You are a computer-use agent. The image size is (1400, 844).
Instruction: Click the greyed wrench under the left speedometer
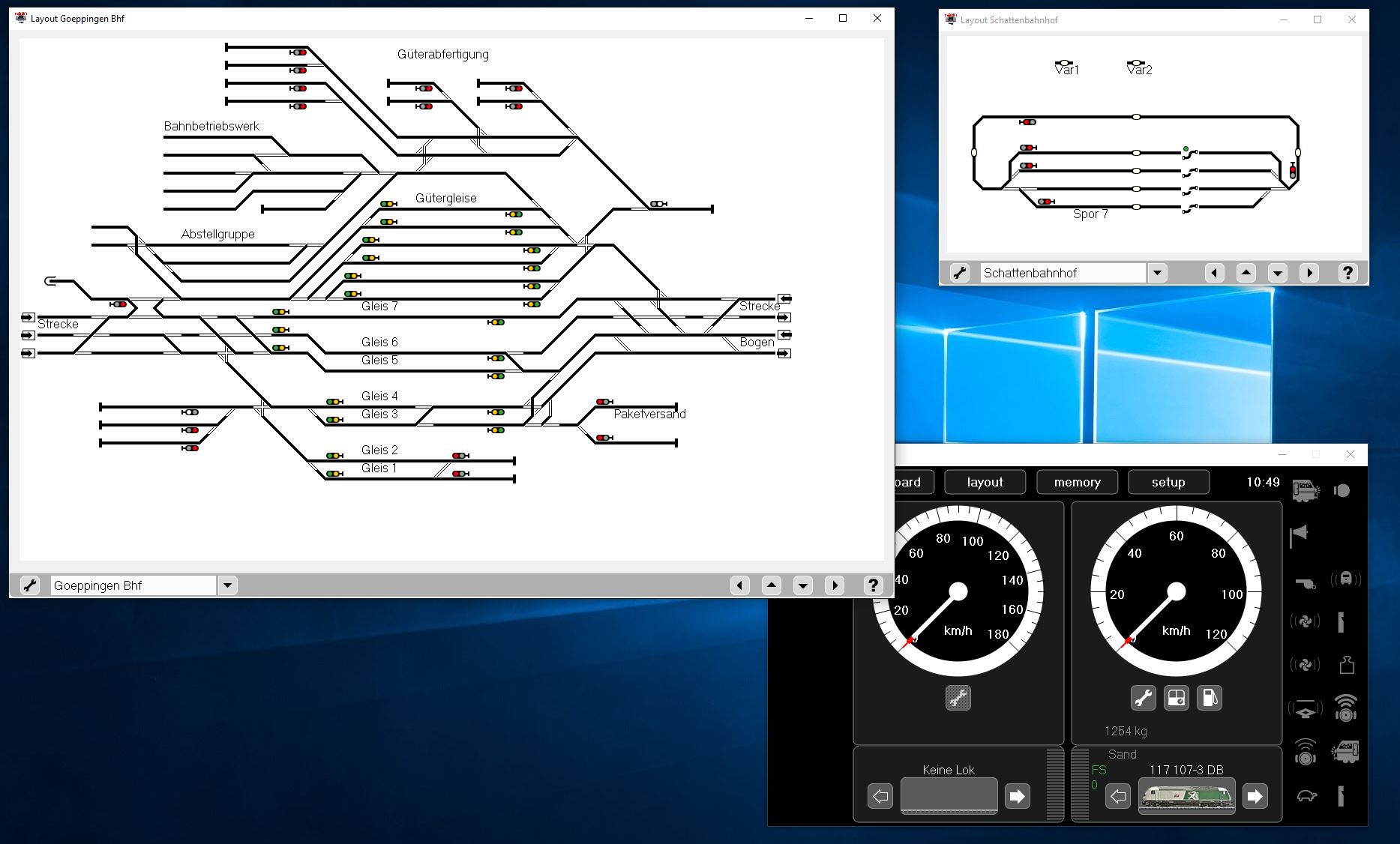point(958,698)
